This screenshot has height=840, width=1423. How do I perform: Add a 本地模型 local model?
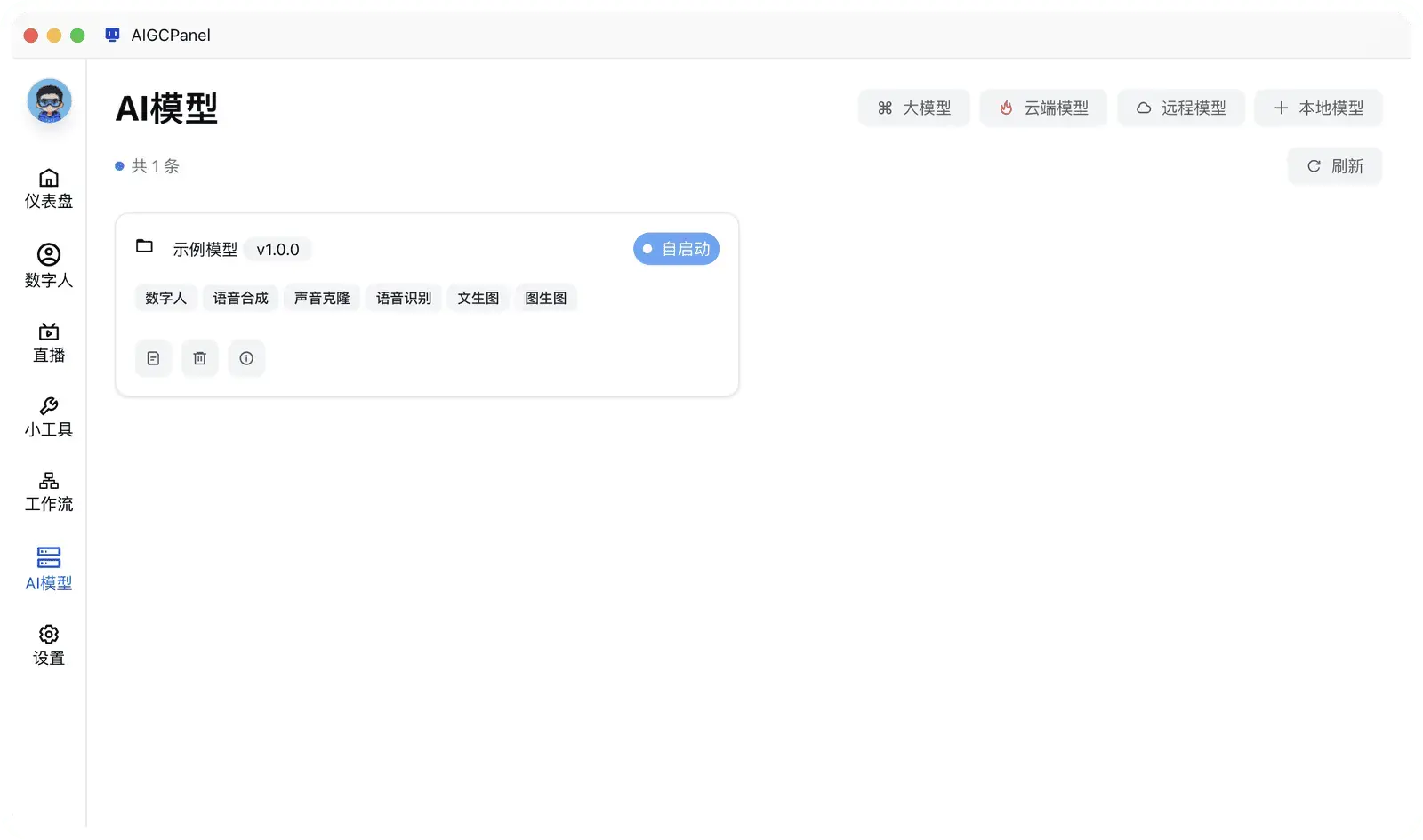pos(1318,108)
